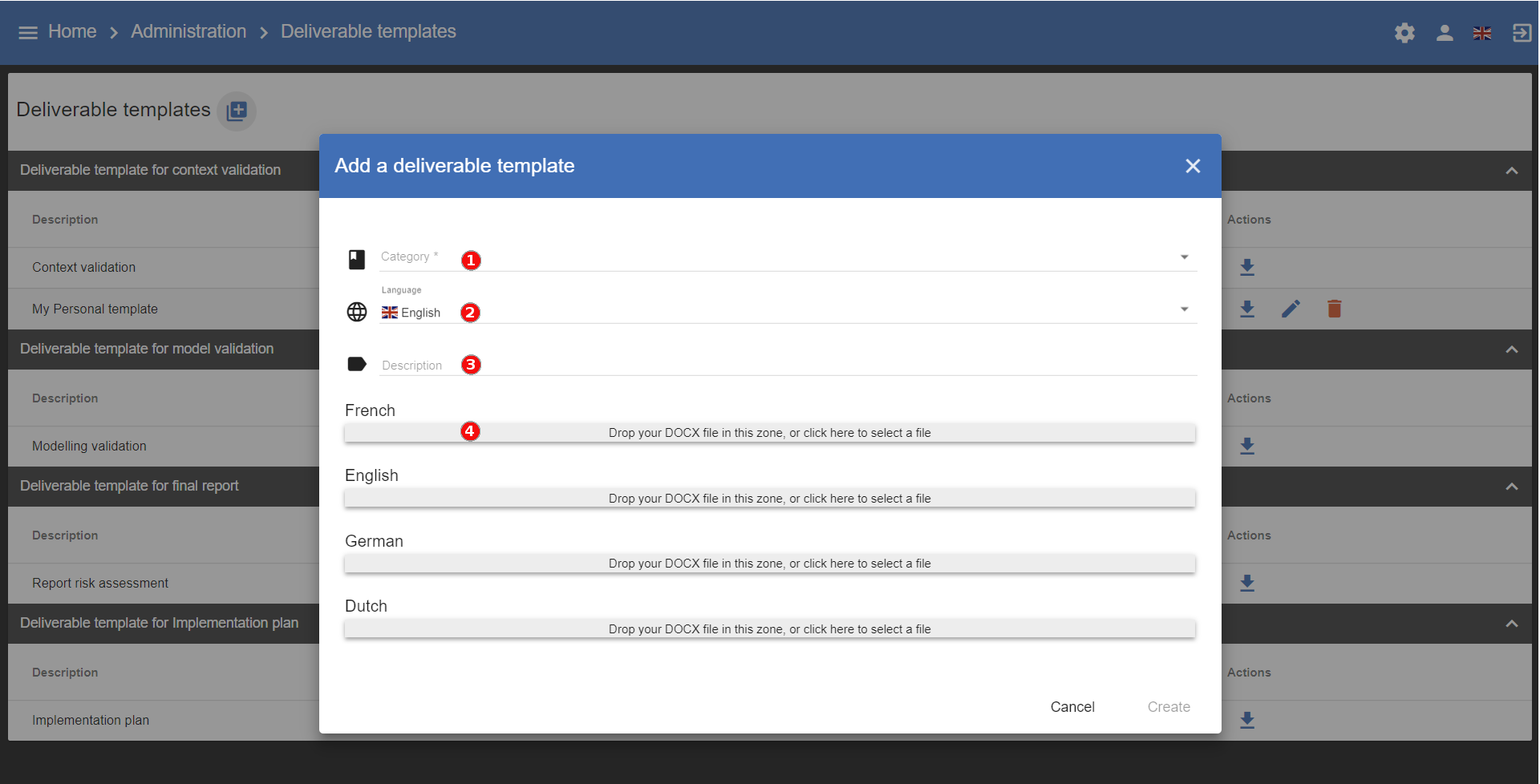Screen dimensions: 1540x784
Task: Click the Create button
Action: pyautogui.click(x=1169, y=706)
